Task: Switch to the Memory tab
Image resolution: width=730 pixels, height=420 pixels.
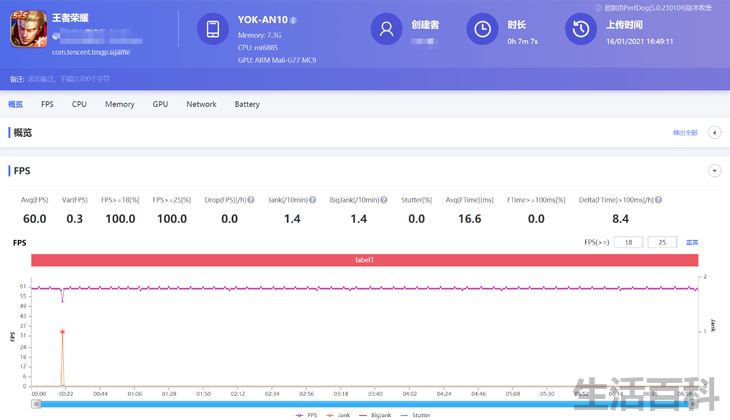Action: coord(120,104)
